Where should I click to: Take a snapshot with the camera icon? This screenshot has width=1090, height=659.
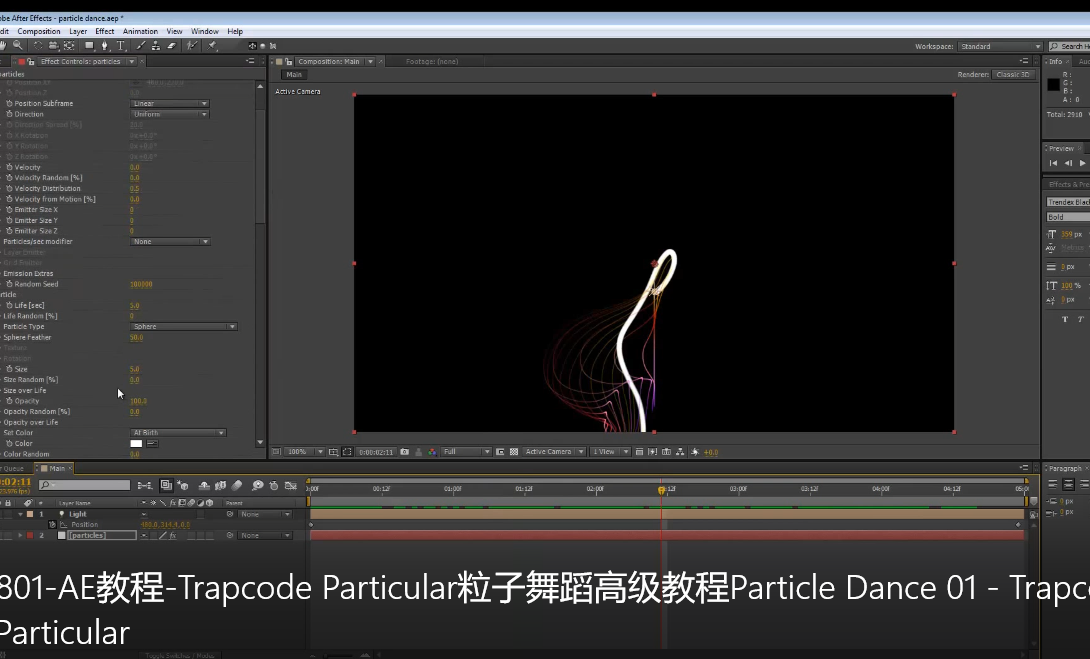[404, 452]
